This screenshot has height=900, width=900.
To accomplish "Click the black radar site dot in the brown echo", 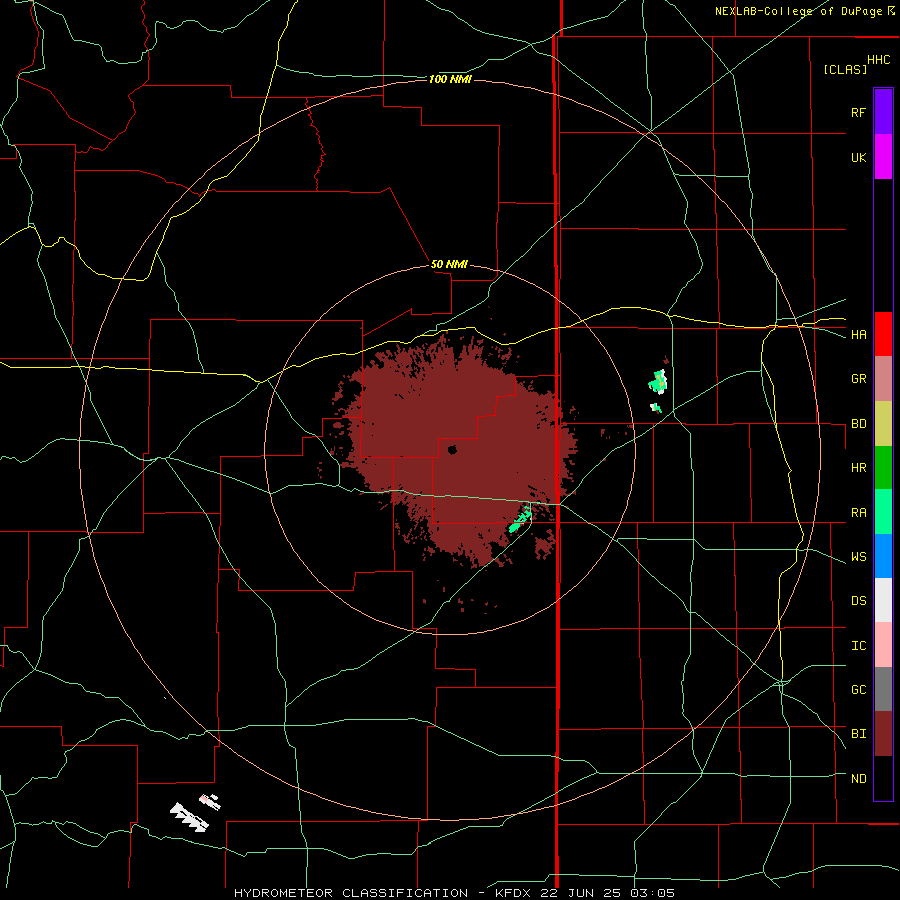I will click(x=452, y=450).
